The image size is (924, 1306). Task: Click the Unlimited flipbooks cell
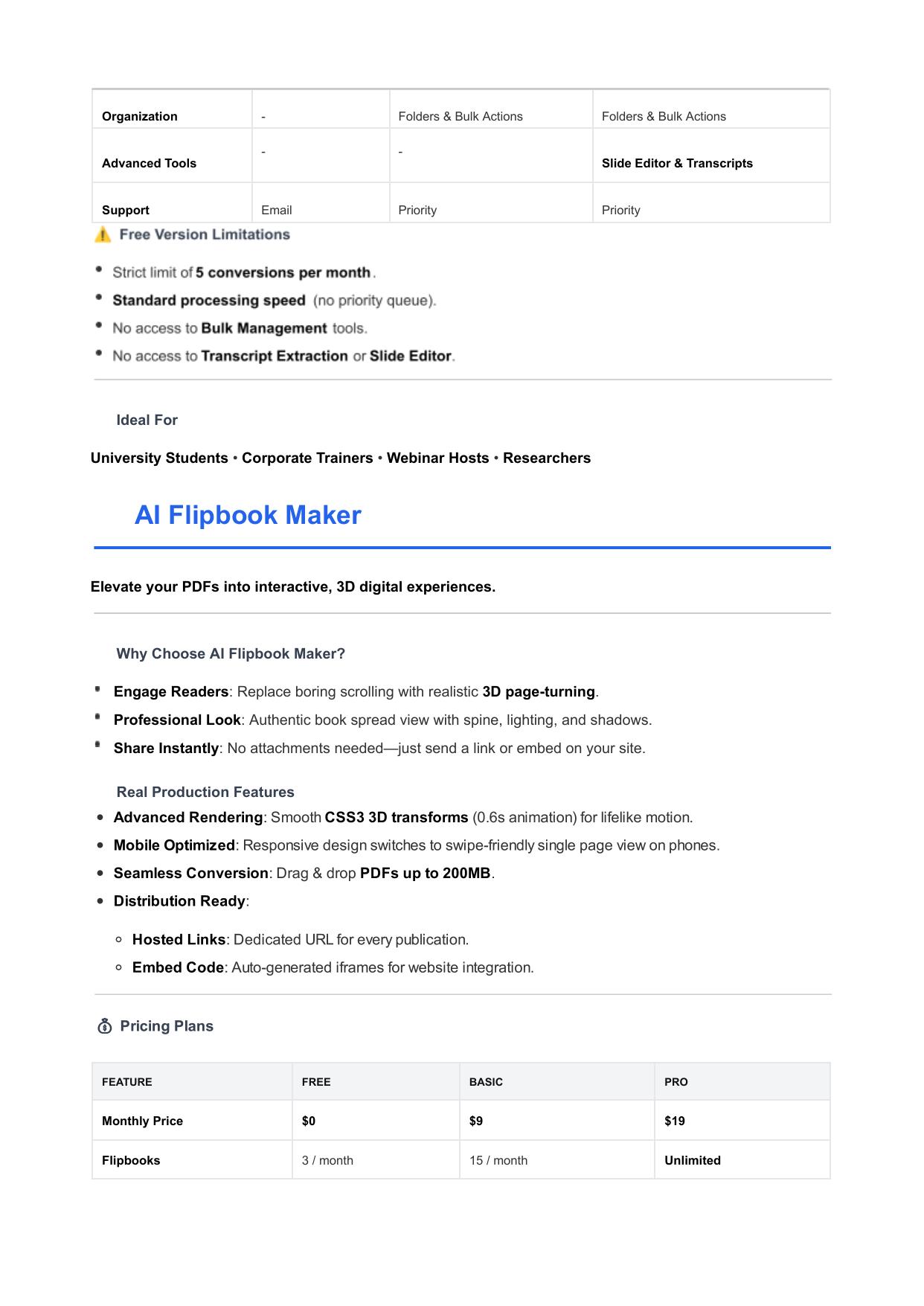[x=693, y=1160]
